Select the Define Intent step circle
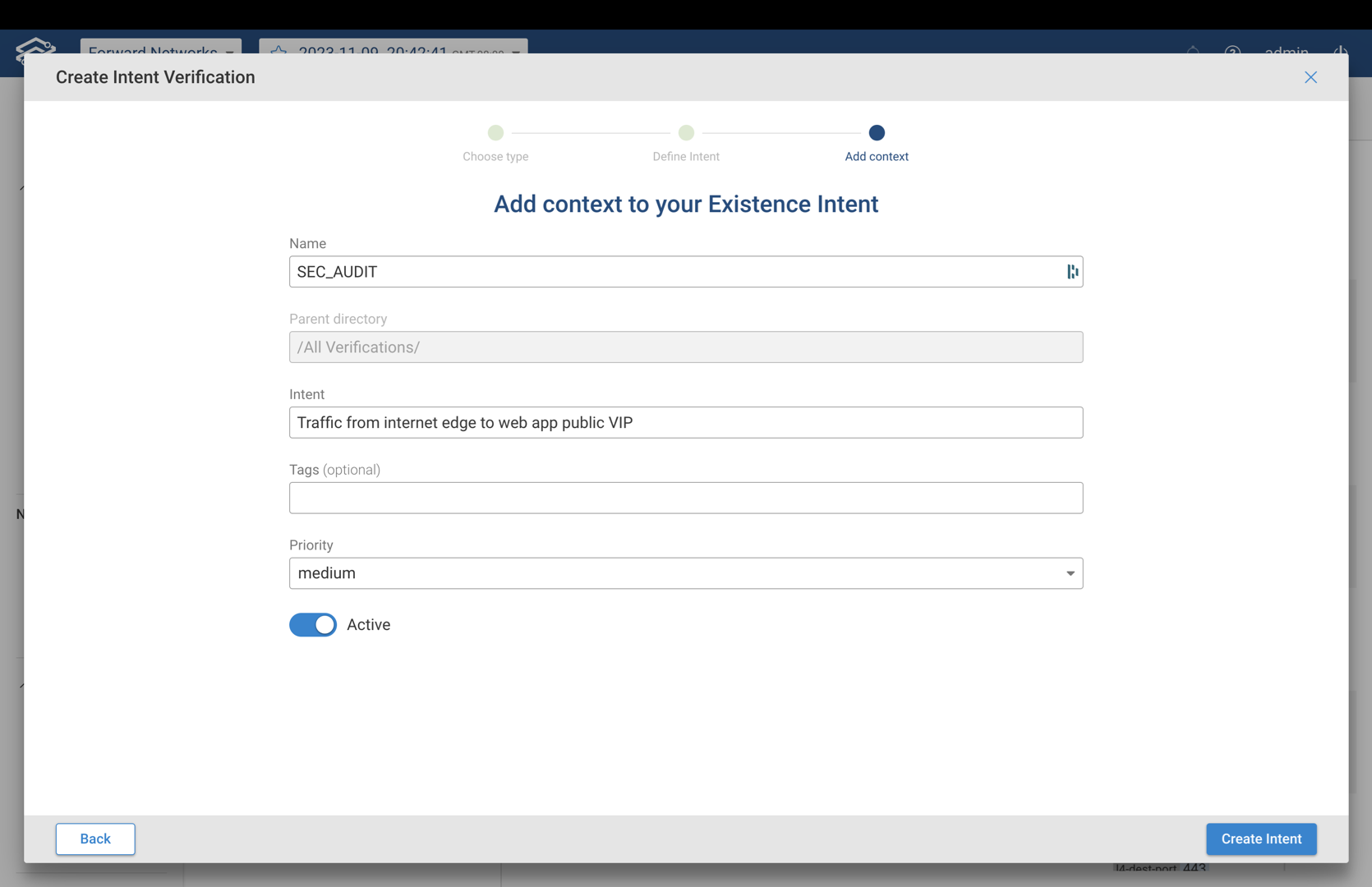 [686, 132]
